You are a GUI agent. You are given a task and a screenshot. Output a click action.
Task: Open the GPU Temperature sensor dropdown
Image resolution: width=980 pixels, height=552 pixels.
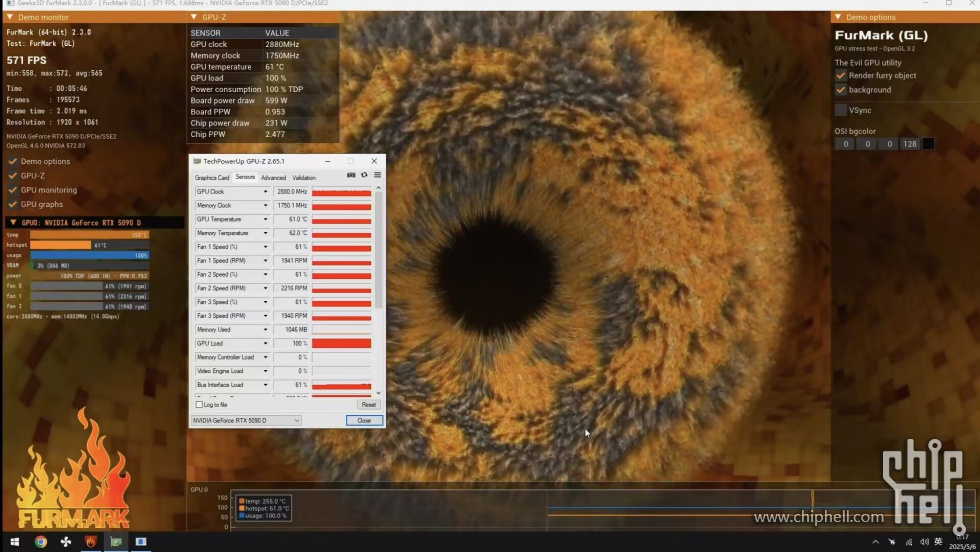click(265, 219)
